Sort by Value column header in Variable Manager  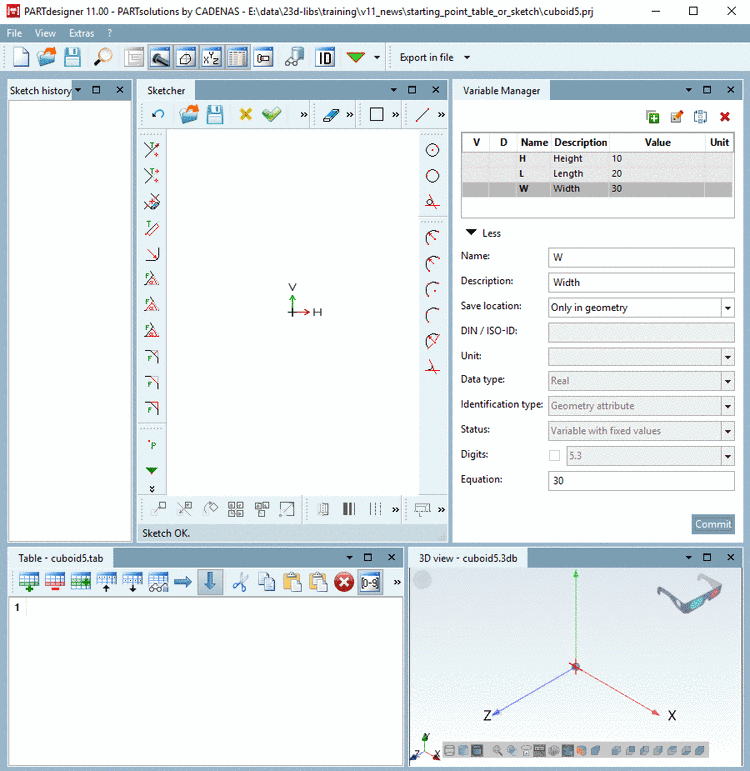(x=657, y=143)
